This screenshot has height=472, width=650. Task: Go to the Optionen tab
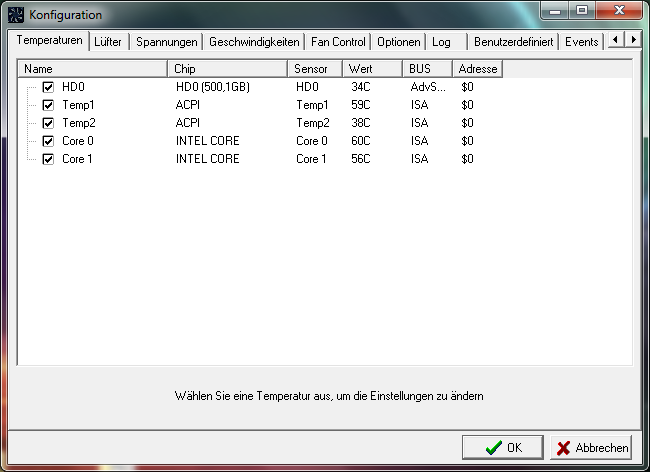(398, 42)
